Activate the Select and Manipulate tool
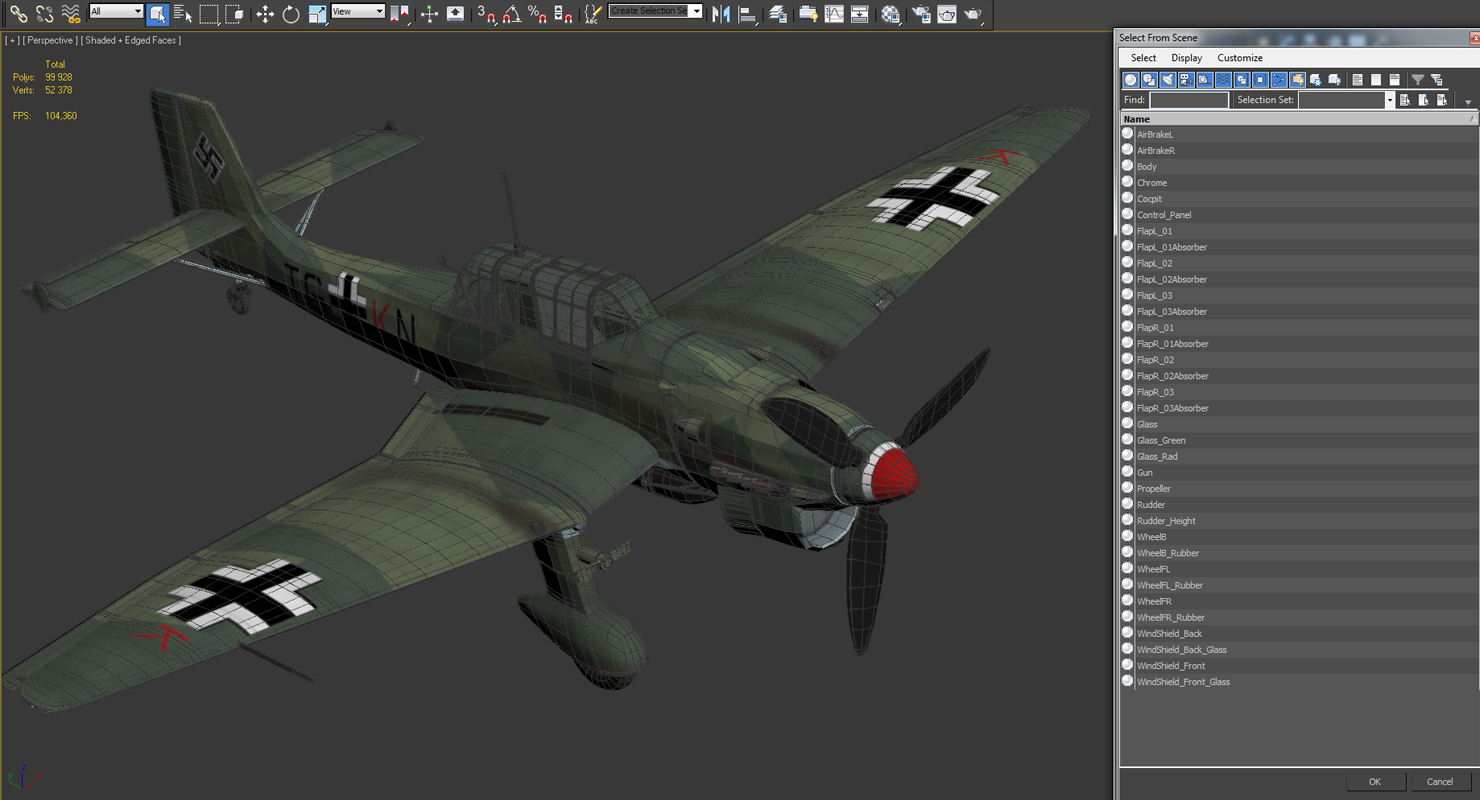The image size is (1480, 800). 429,14
